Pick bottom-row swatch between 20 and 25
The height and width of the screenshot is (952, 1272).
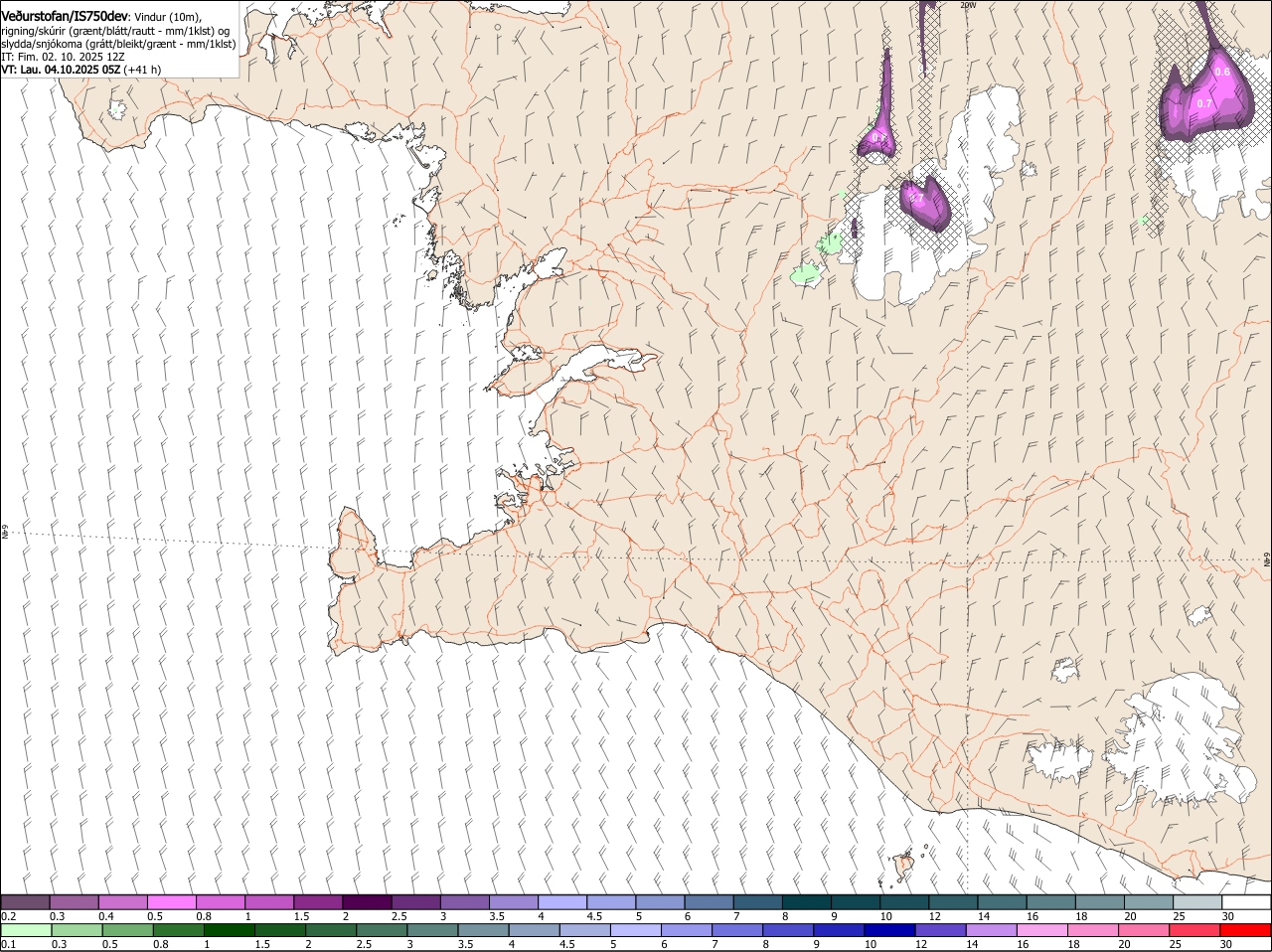point(1143,930)
